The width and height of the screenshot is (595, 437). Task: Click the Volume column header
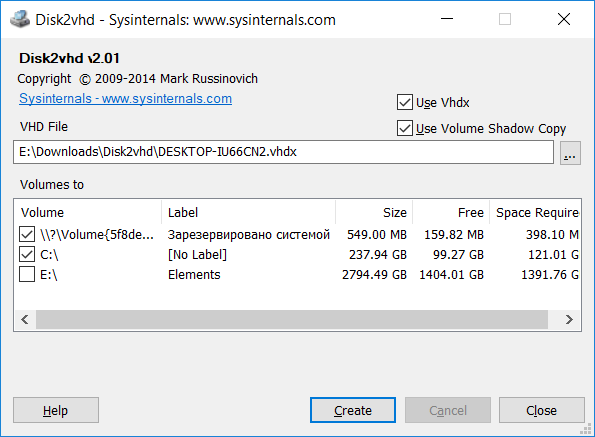click(88, 212)
